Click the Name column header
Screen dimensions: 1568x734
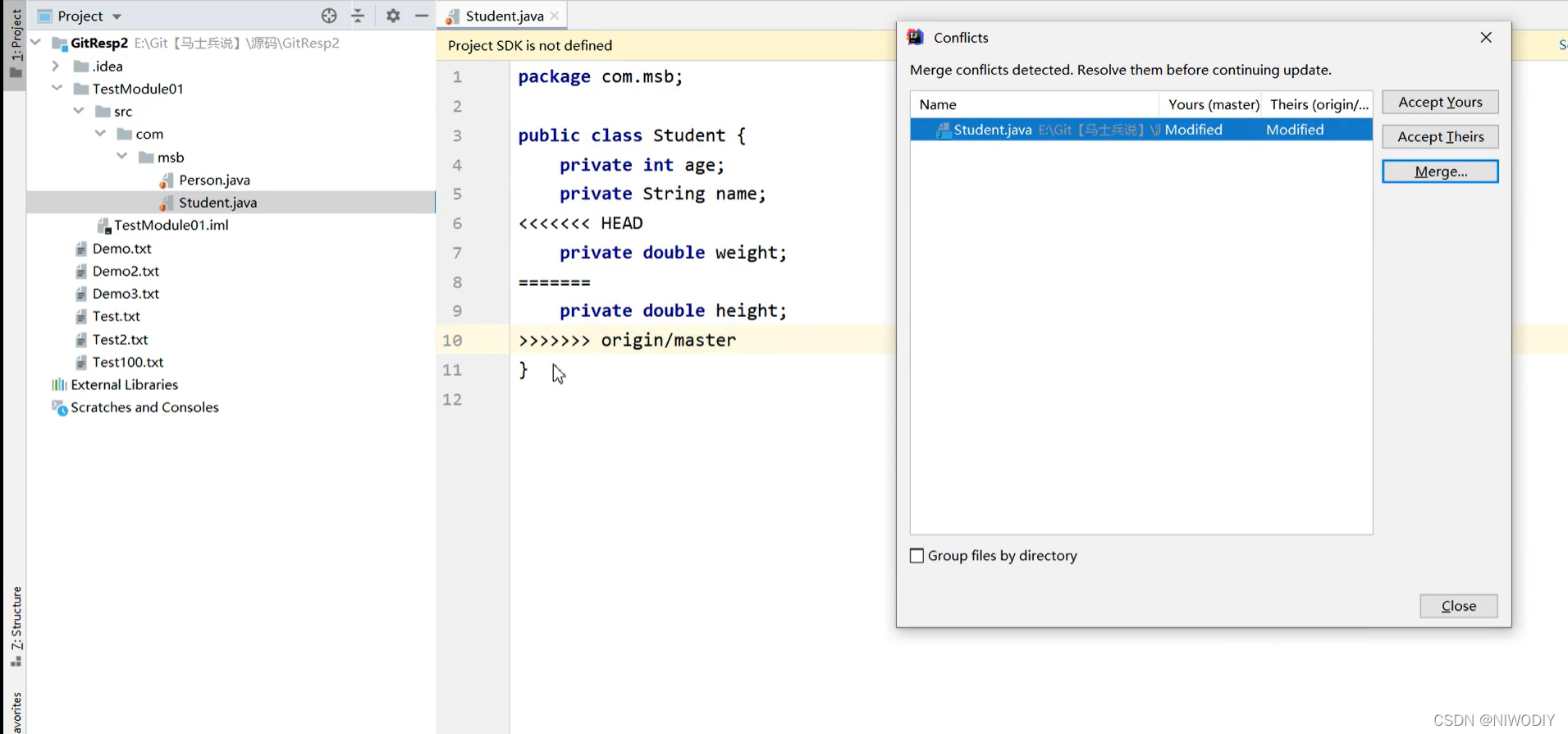pyautogui.click(x=1034, y=104)
